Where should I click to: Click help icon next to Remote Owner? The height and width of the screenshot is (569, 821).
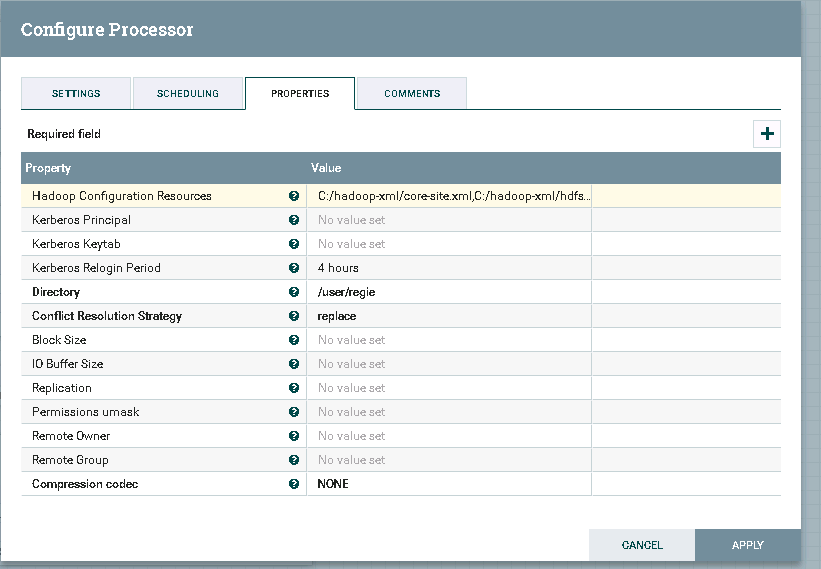tap(294, 436)
